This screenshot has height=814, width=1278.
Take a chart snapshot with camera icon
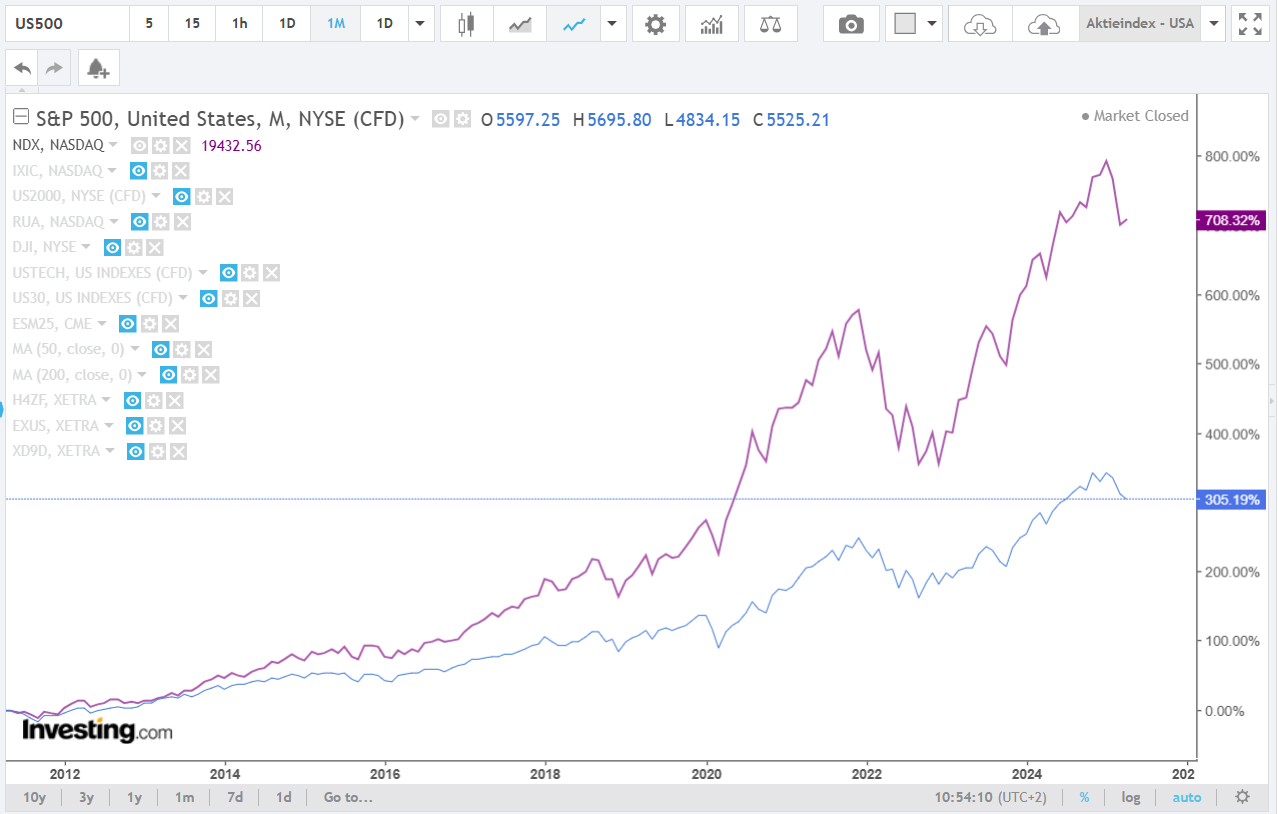[x=851, y=24]
